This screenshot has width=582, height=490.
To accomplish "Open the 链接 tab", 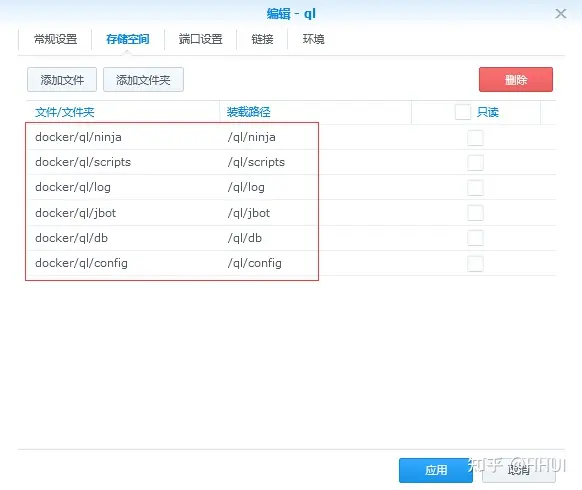I will click(x=262, y=39).
